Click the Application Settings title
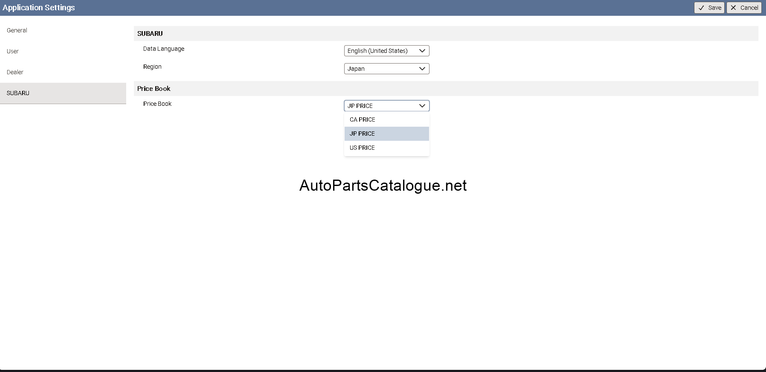 [39, 7]
